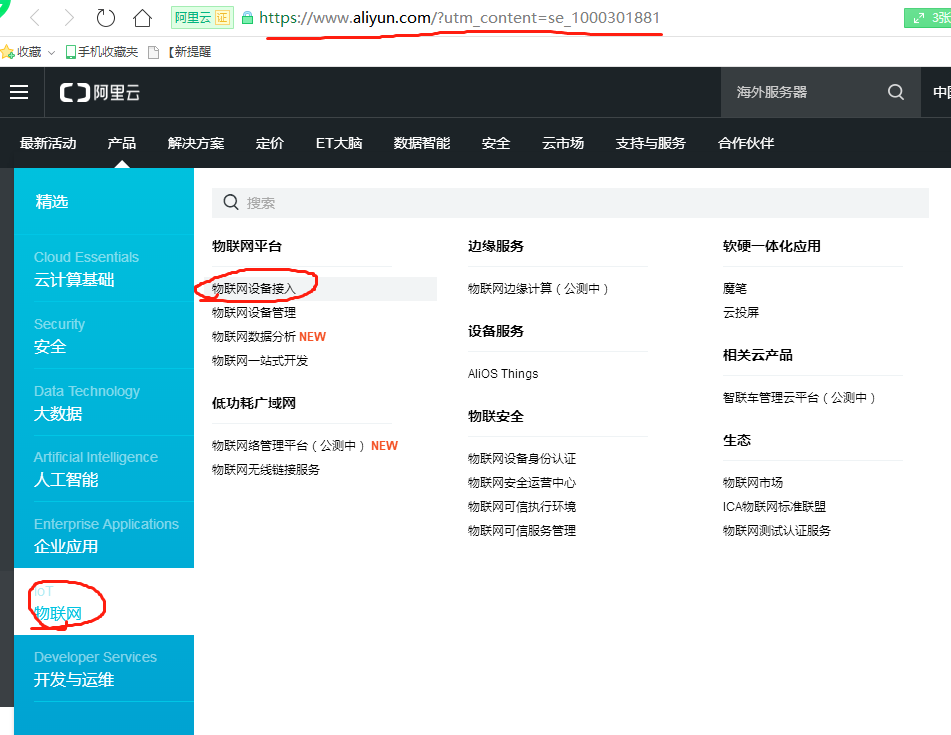Click the magnifier icon in the 搜索 box
The image size is (951, 735).
[x=230, y=202]
